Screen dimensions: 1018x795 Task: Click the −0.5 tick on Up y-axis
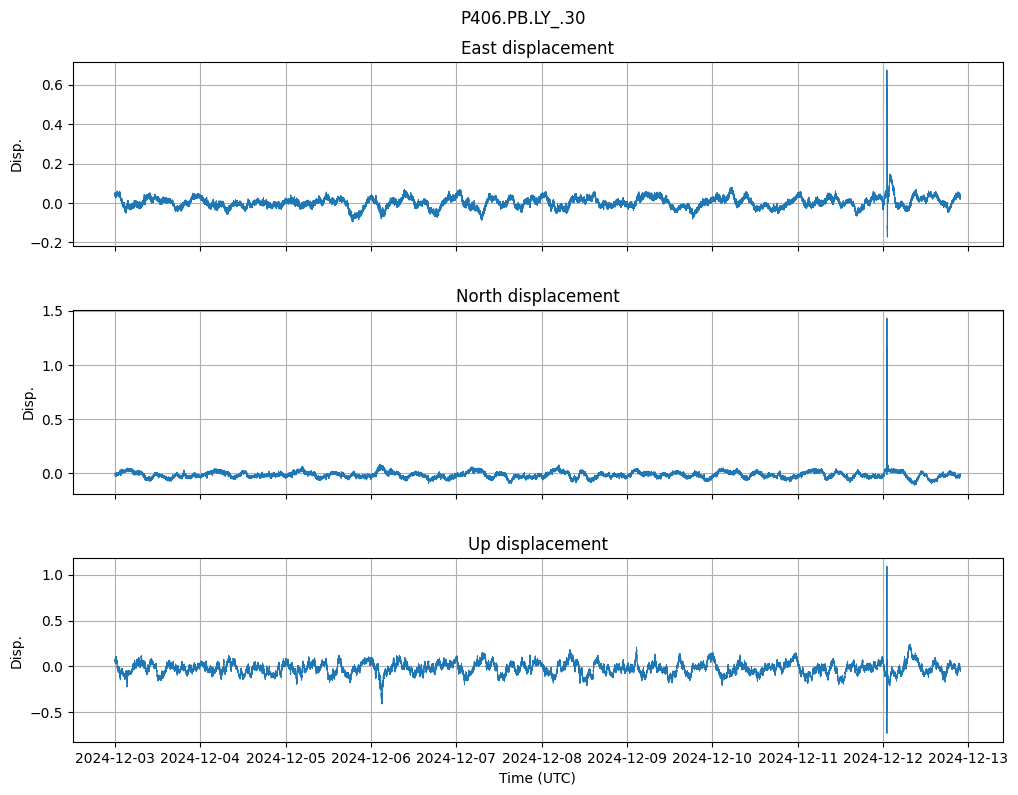click(x=48, y=713)
